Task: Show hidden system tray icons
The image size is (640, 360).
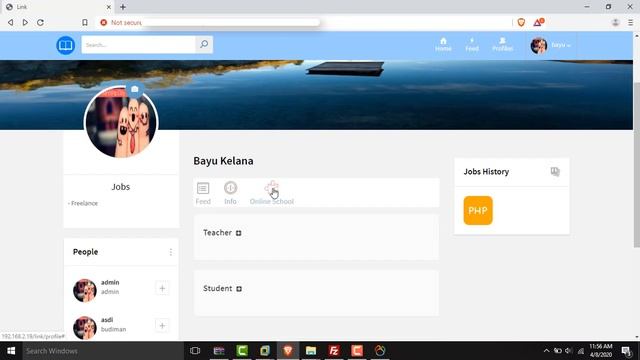Action: 546,351
